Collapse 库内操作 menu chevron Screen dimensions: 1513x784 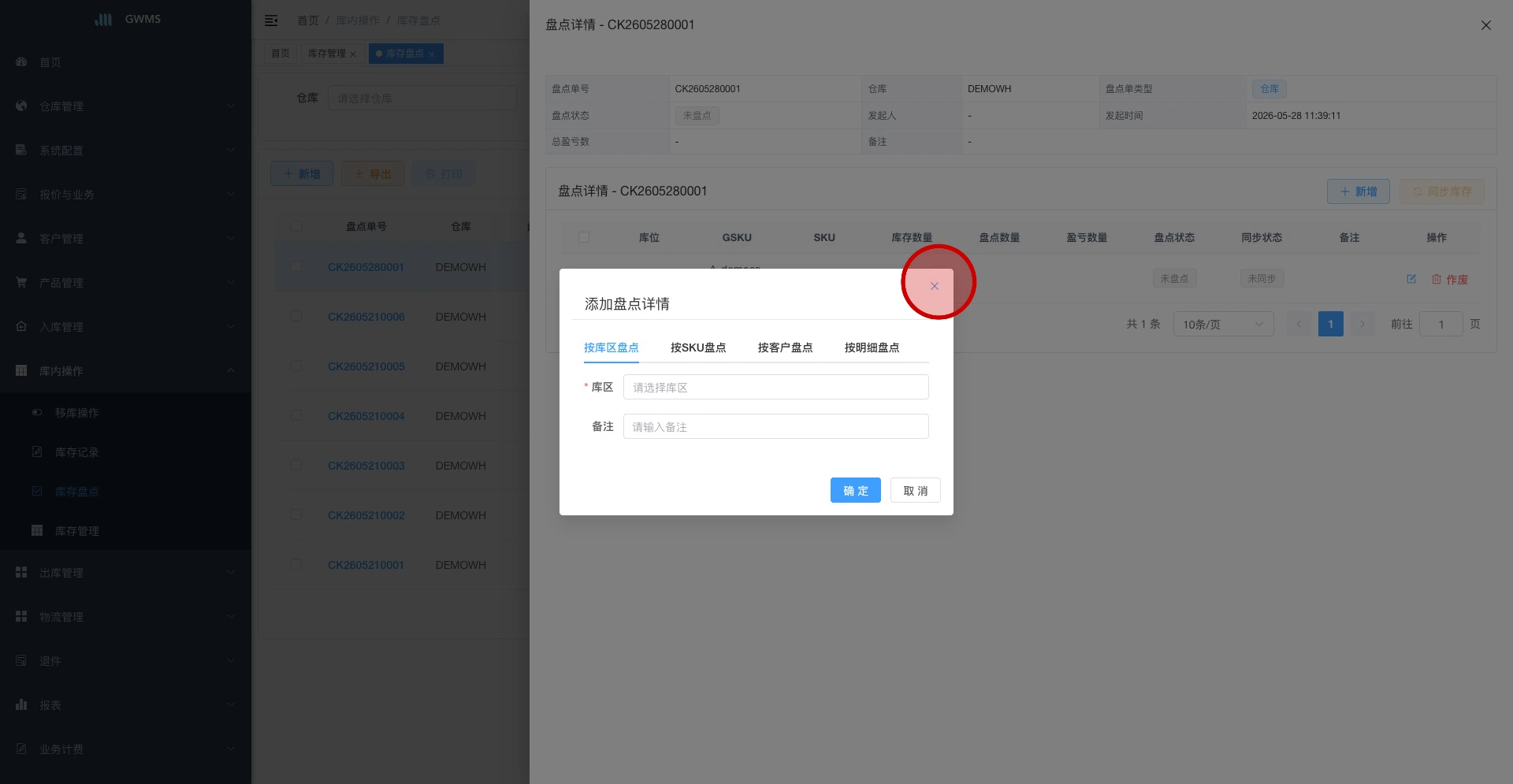[231, 370]
